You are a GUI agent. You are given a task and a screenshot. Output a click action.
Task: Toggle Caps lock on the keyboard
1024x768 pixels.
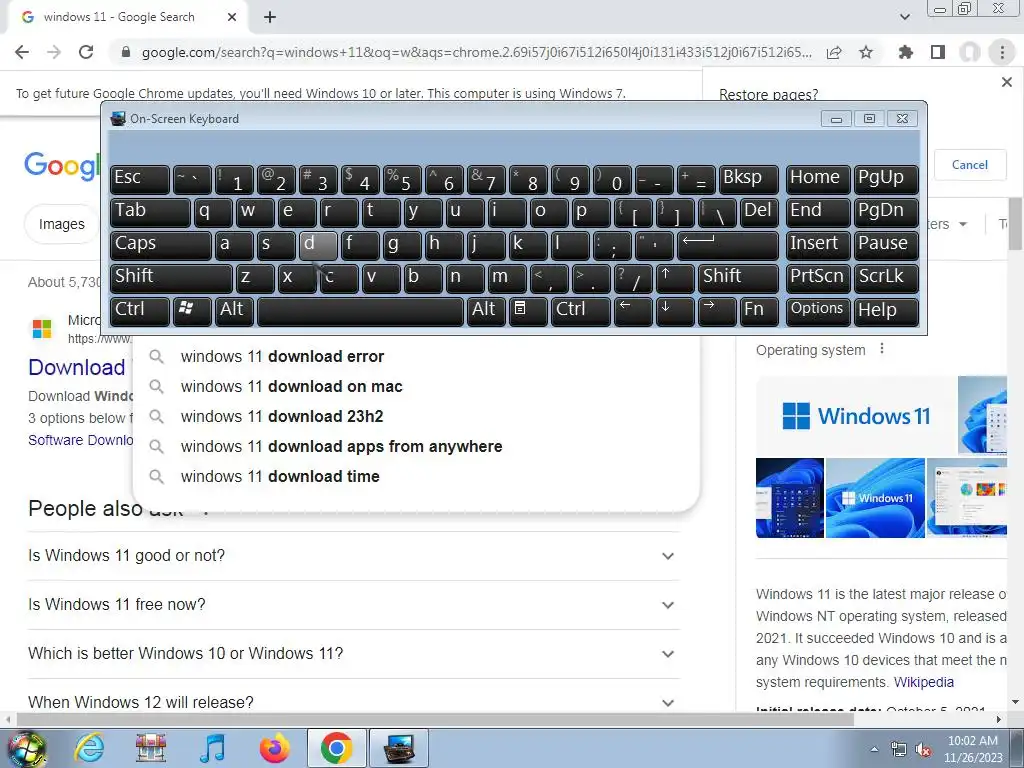tap(161, 245)
